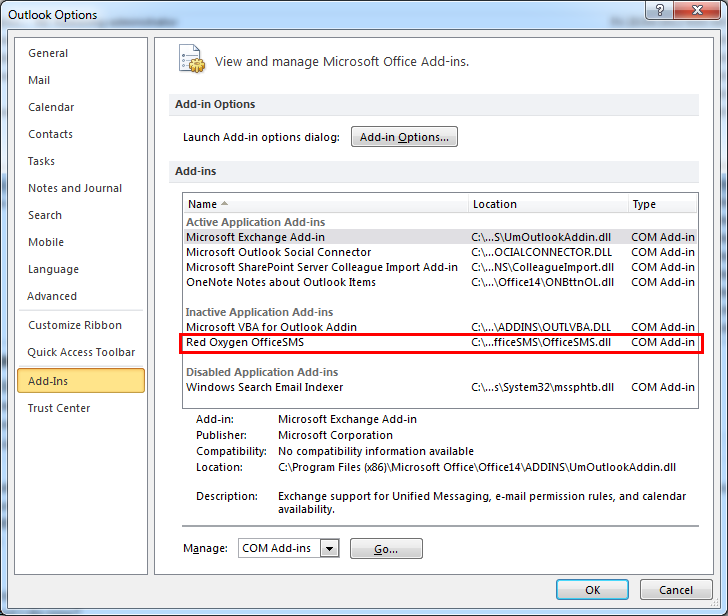Click the Microsoft Corporation publisher text
This screenshot has height=616, width=728.
click(335, 435)
